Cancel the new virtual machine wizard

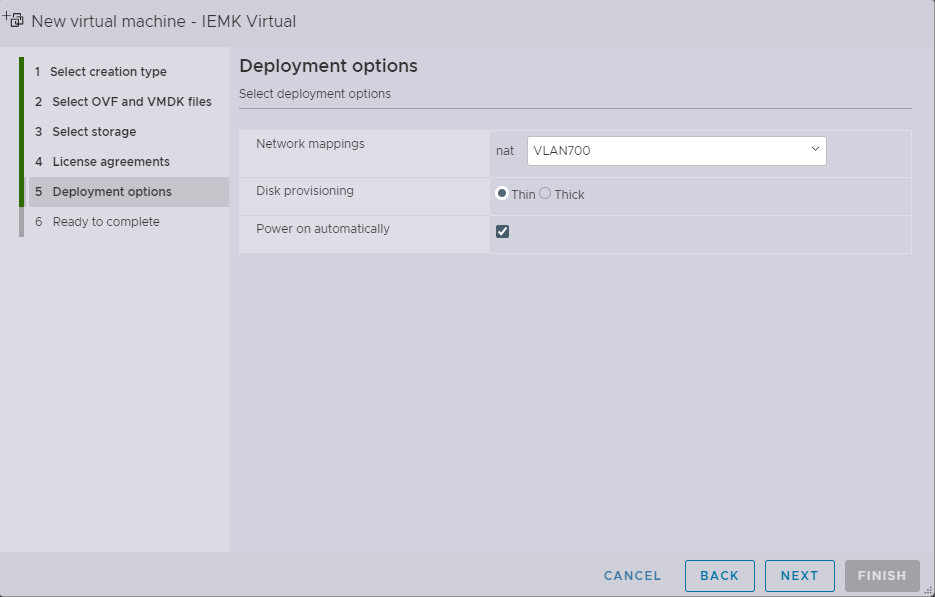coord(631,575)
